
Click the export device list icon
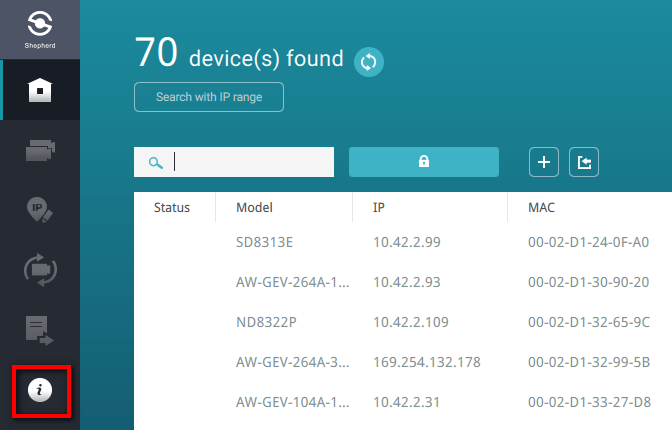tap(584, 162)
